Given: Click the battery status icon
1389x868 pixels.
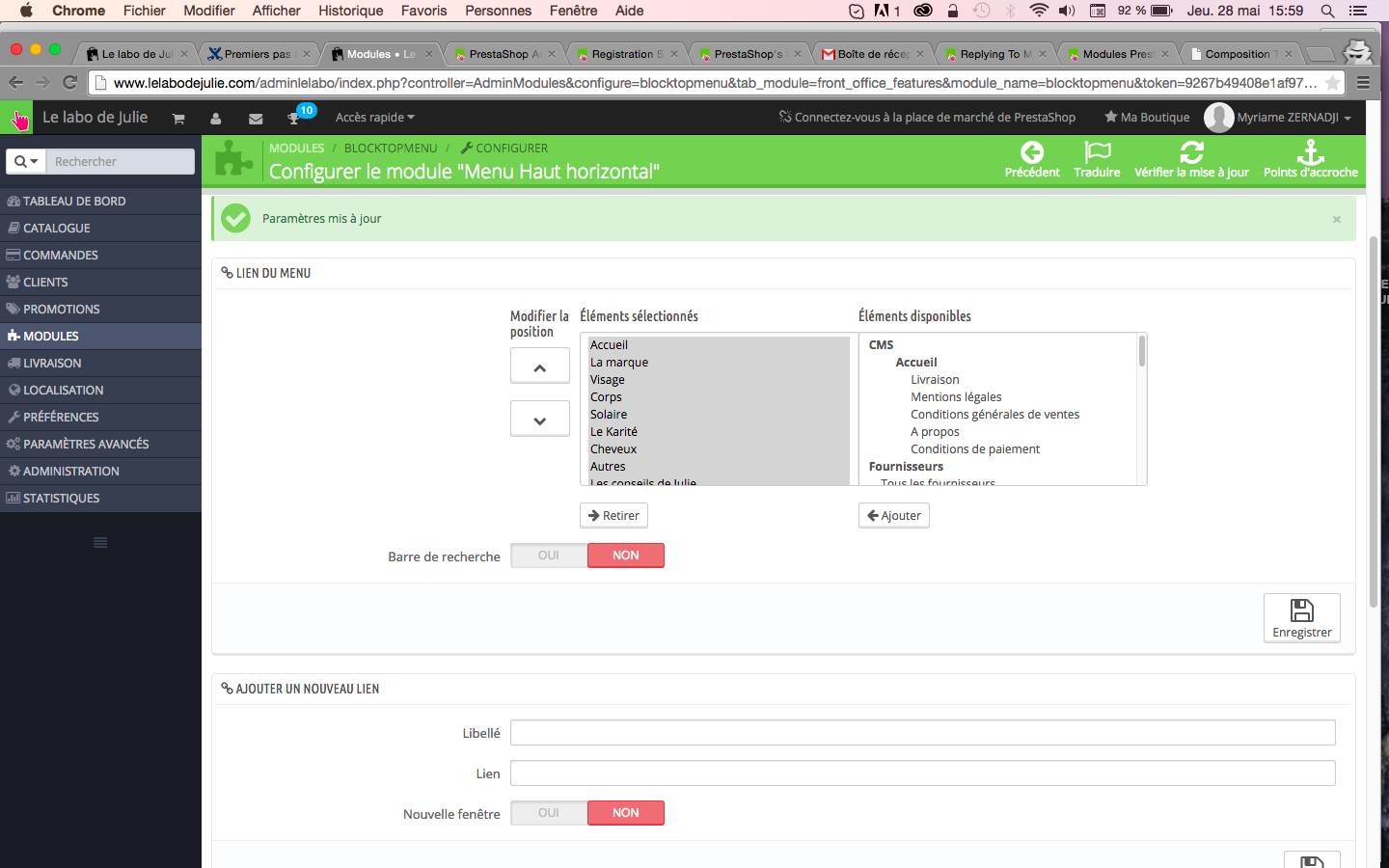Looking at the screenshot, I should coord(1161,11).
